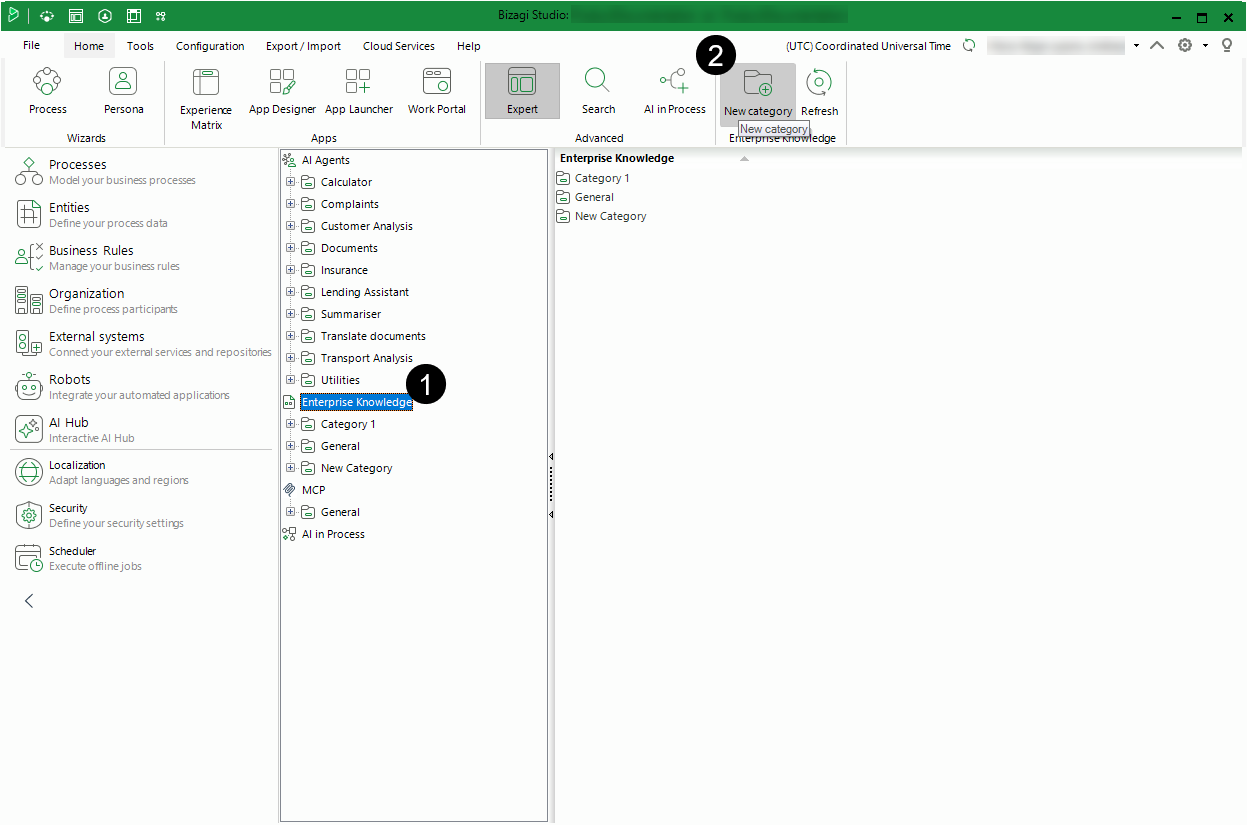
Task: Open Export / Import tab
Action: pyautogui.click(x=303, y=46)
